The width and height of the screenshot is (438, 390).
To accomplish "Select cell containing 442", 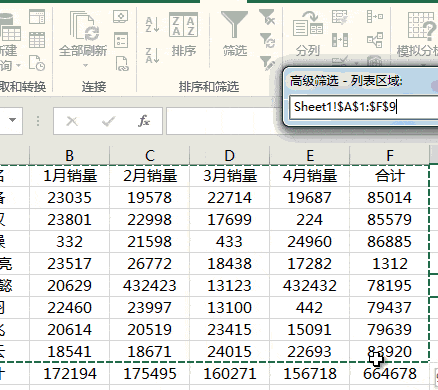I will pos(310,308).
